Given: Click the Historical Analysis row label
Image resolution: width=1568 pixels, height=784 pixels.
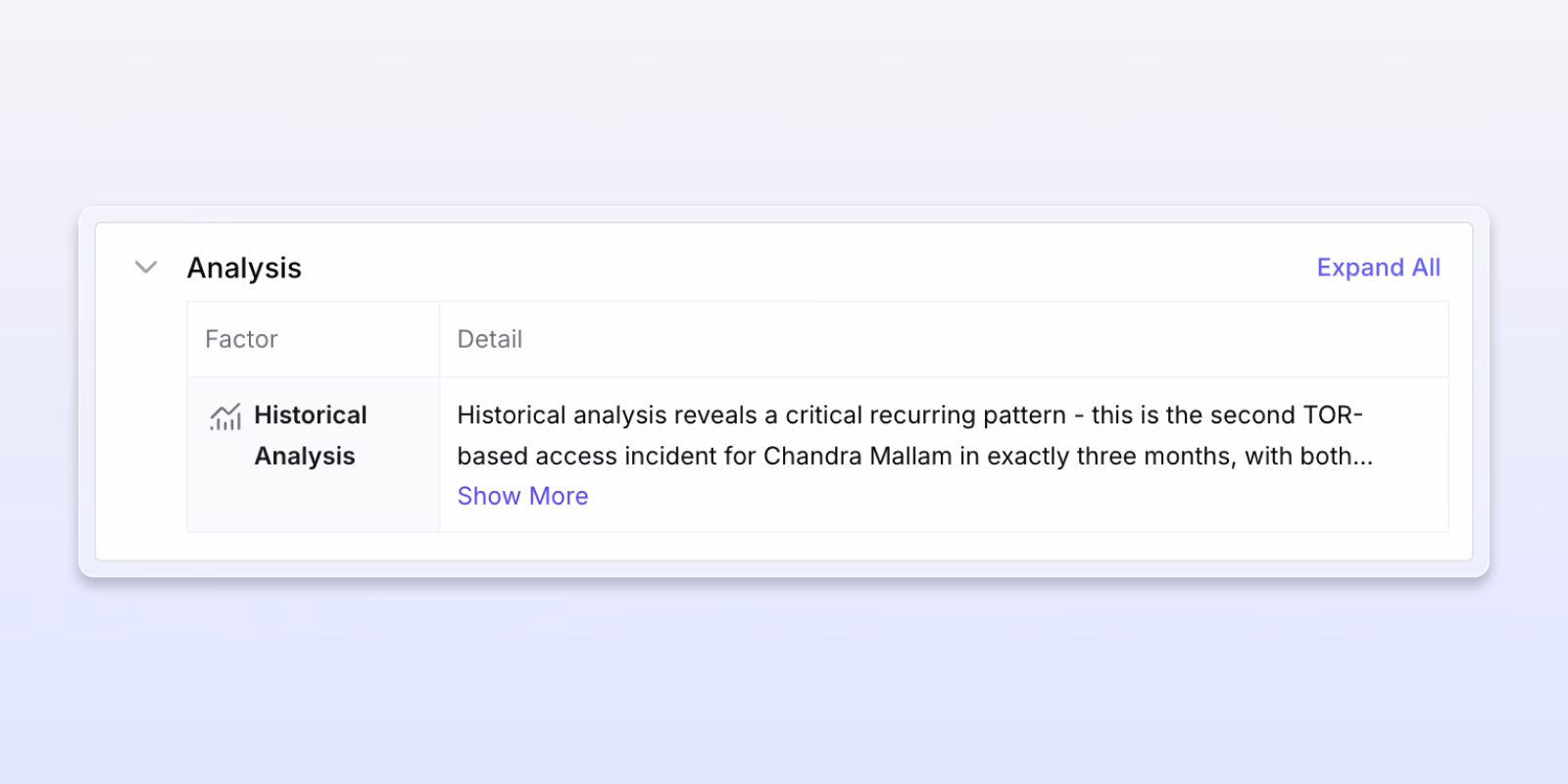Looking at the screenshot, I should (310, 435).
